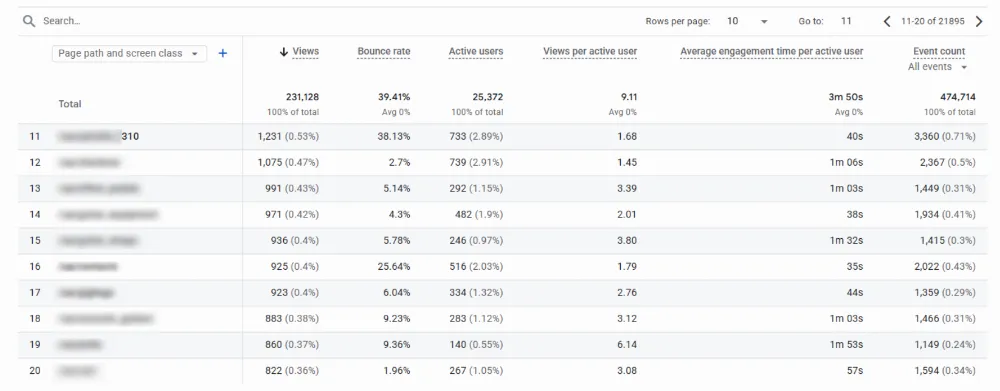Click the Views sort descending arrow
This screenshot has width=1000, height=391.
click(x=284, y=52)
